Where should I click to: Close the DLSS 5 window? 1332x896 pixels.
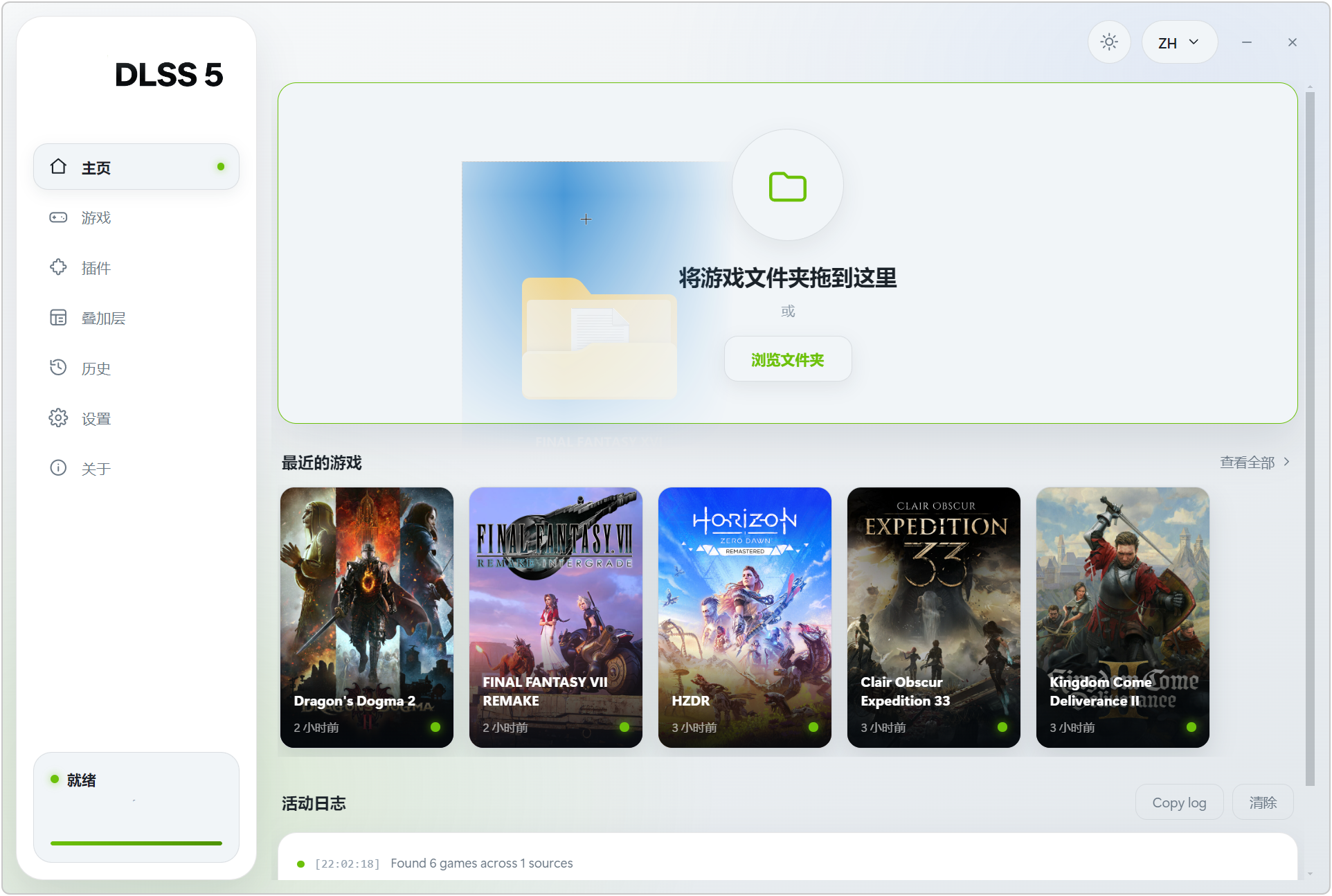tap(1292, 42)
